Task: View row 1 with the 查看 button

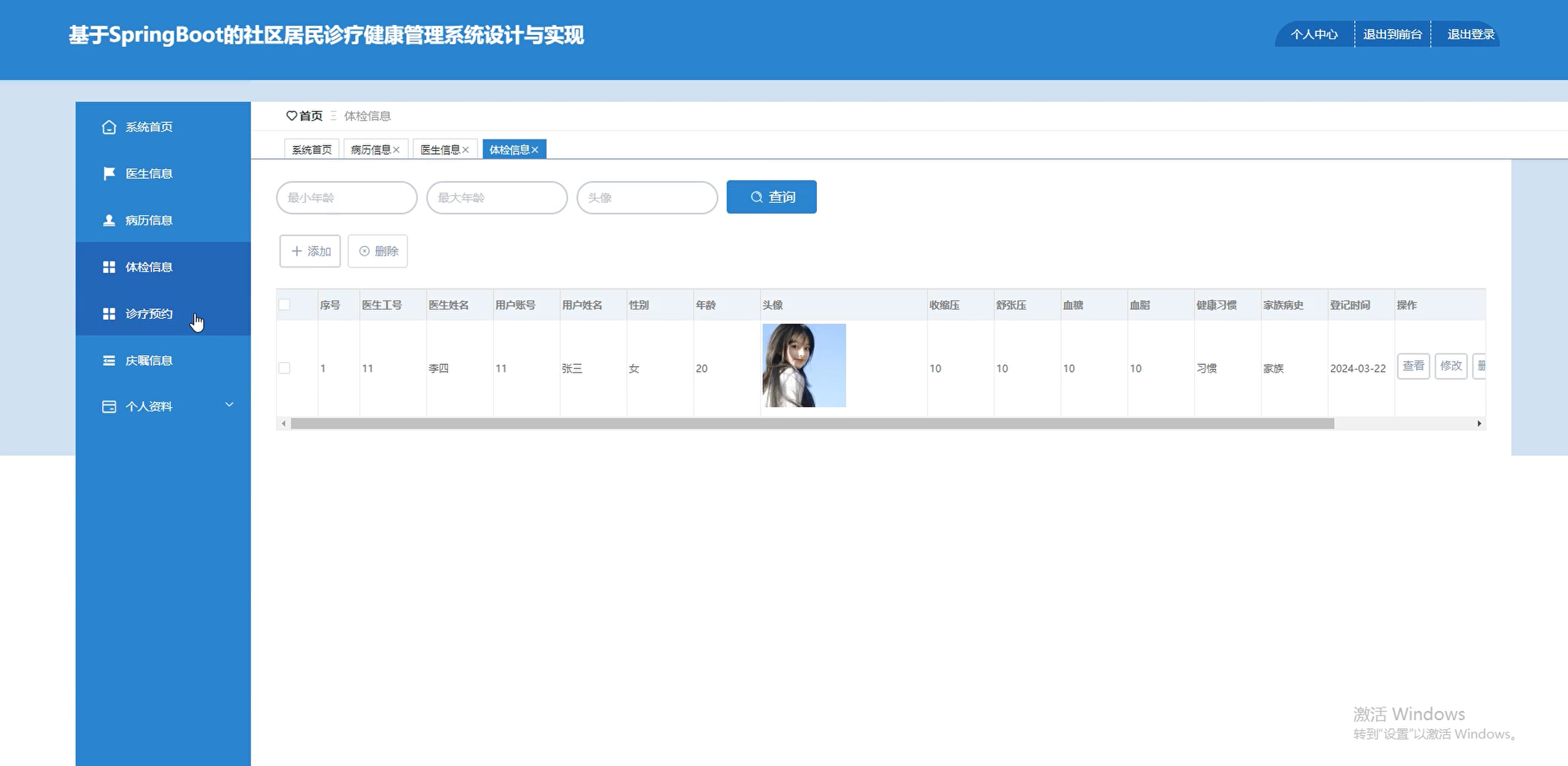Action: pos(1413,365)
